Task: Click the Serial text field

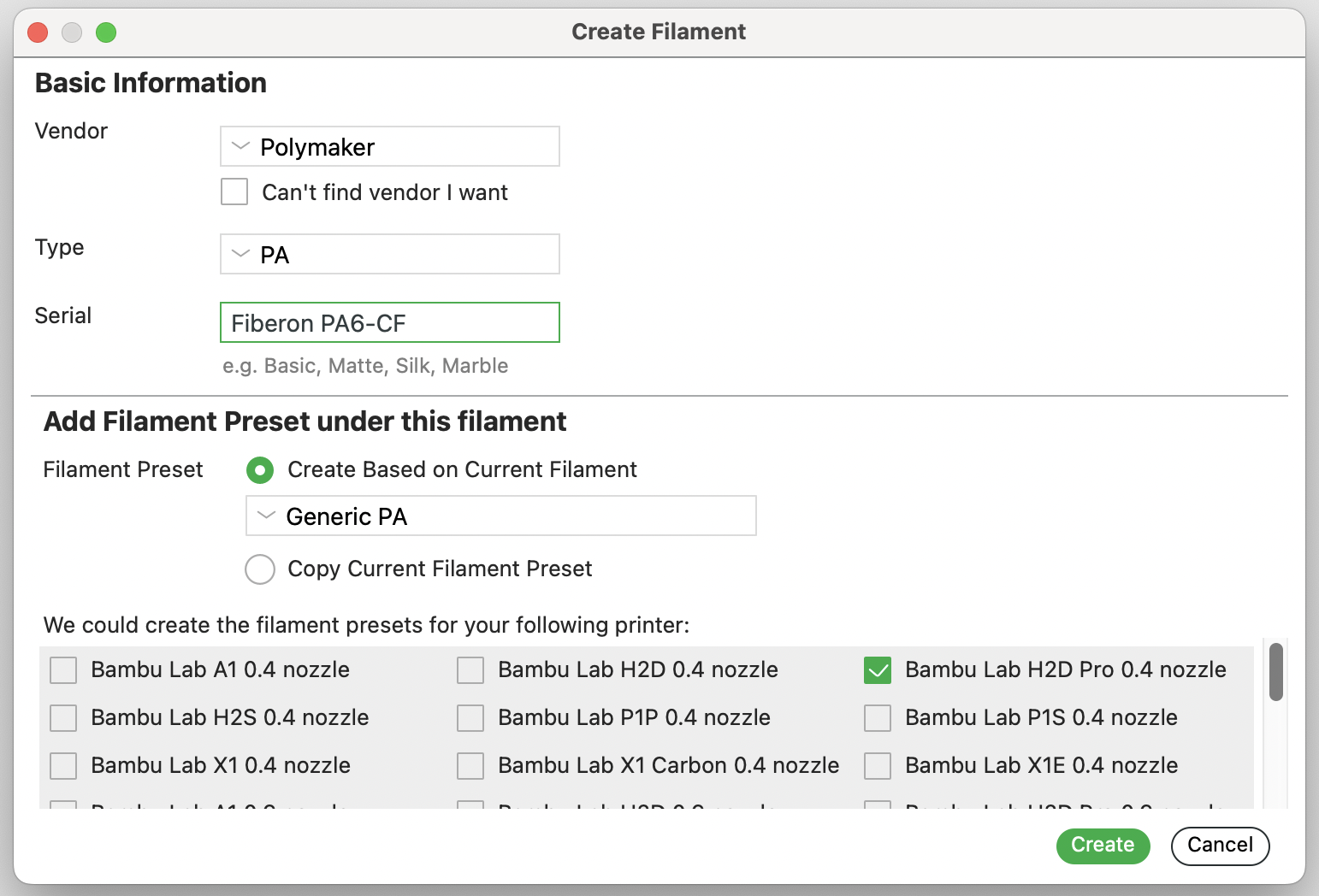Action: [x=389, y=322]
